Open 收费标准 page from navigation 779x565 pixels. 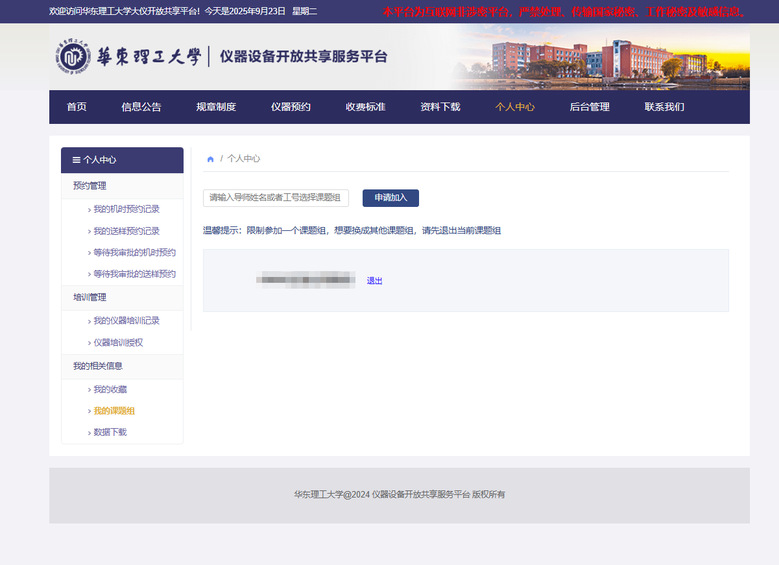tap(365, 107)
